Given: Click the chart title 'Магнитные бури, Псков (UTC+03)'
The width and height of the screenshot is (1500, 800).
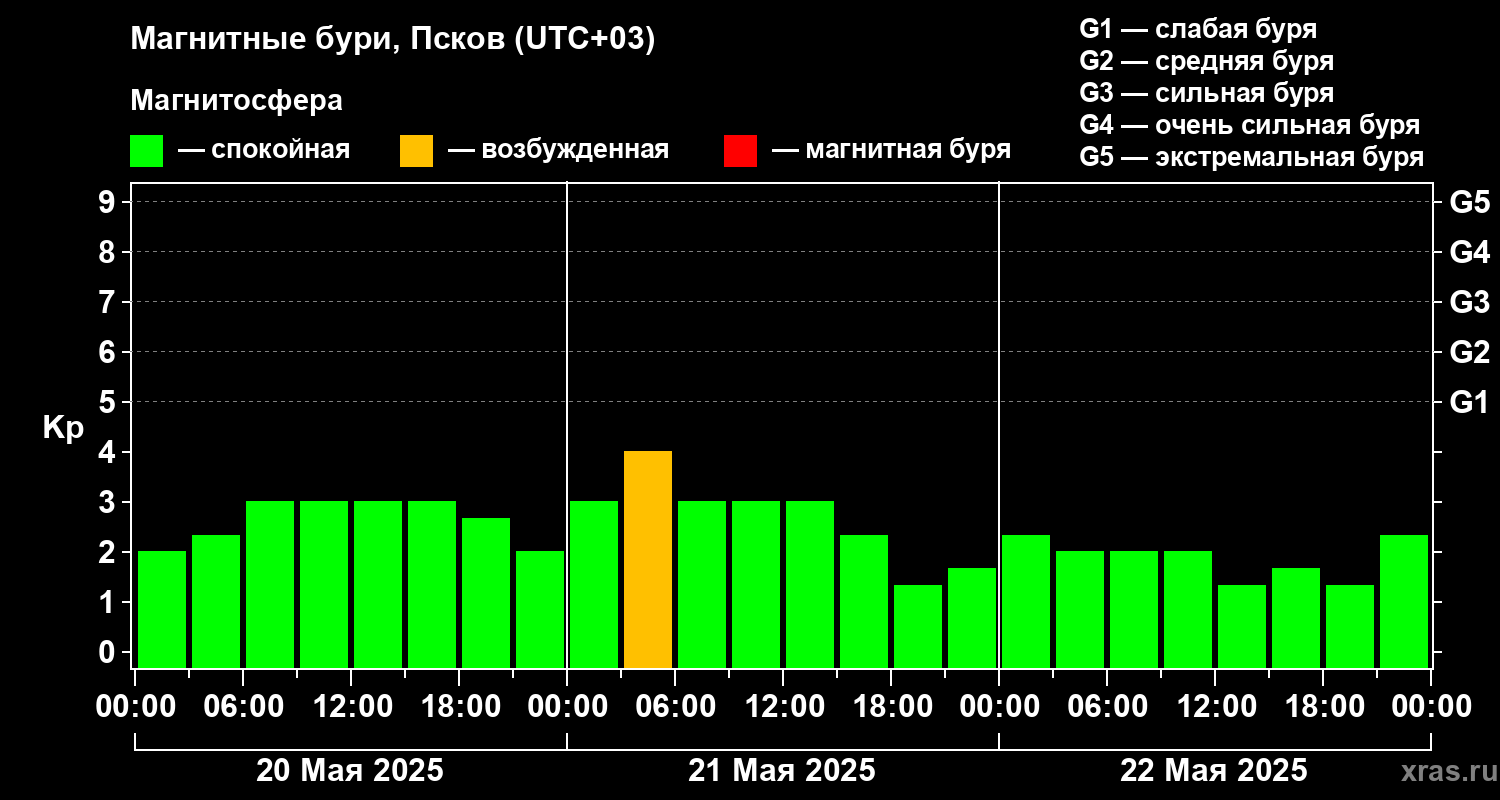Looking at the screenshot, I should (x=393, y=40).
